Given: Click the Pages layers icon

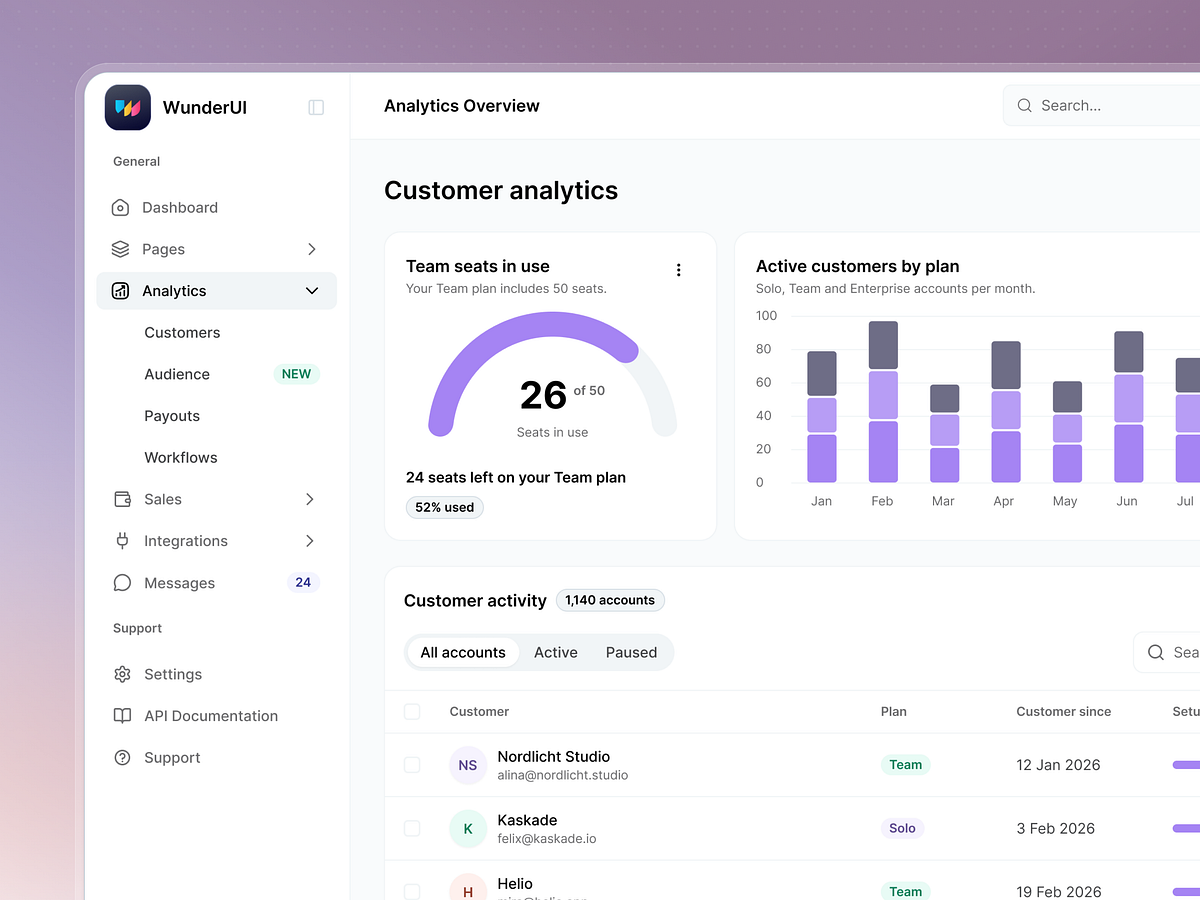Looking at the screenshot, I should [x=120, y=249].
